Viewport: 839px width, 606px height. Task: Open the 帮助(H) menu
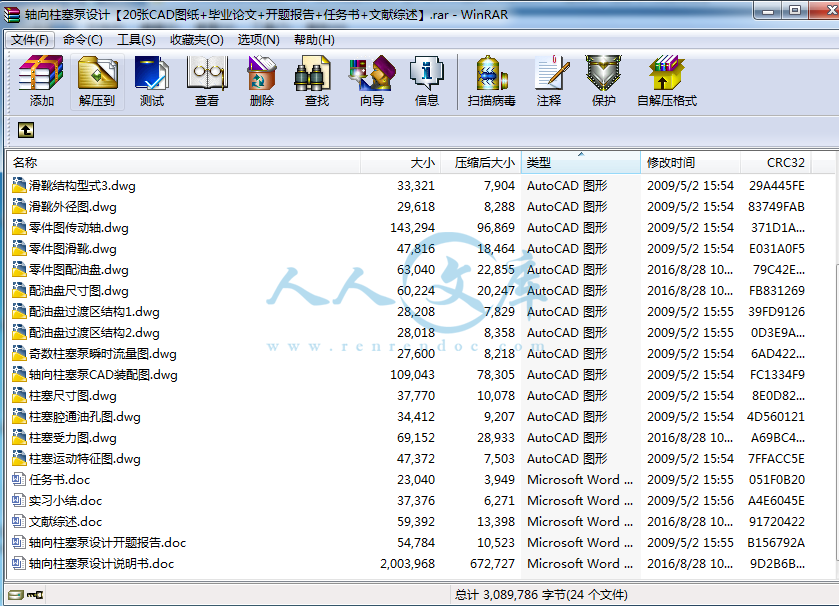click(x=315, y=40)
